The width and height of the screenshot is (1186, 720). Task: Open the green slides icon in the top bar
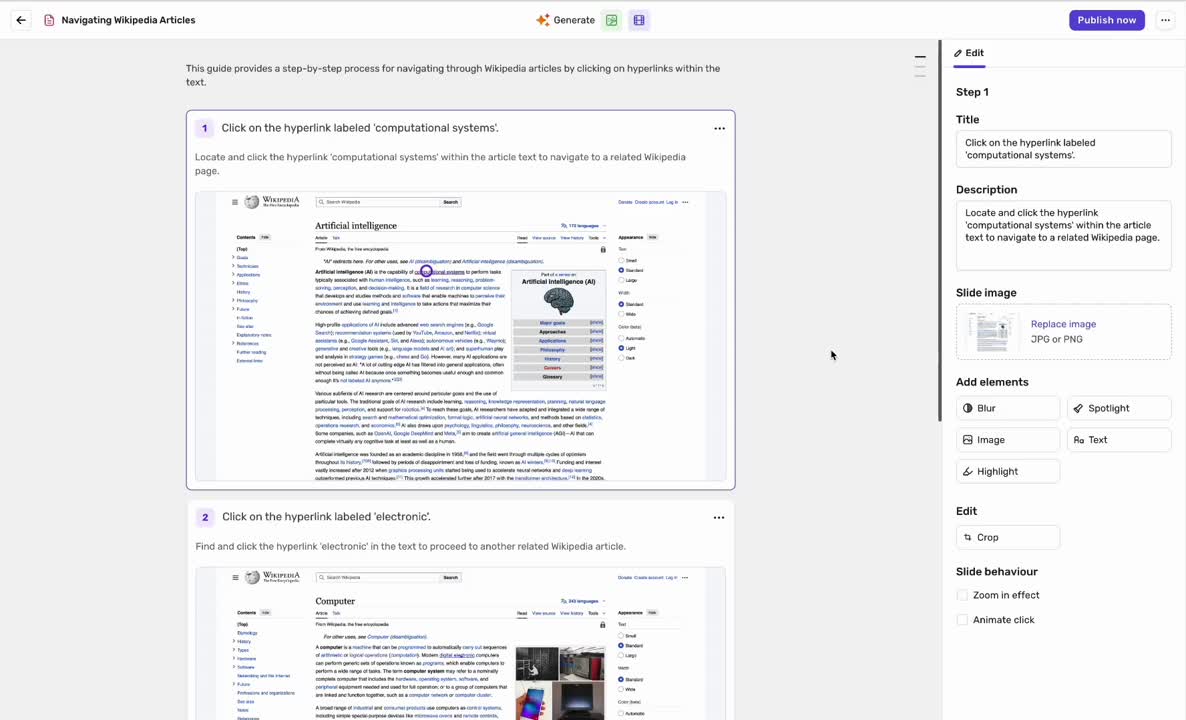click(612, 20)
